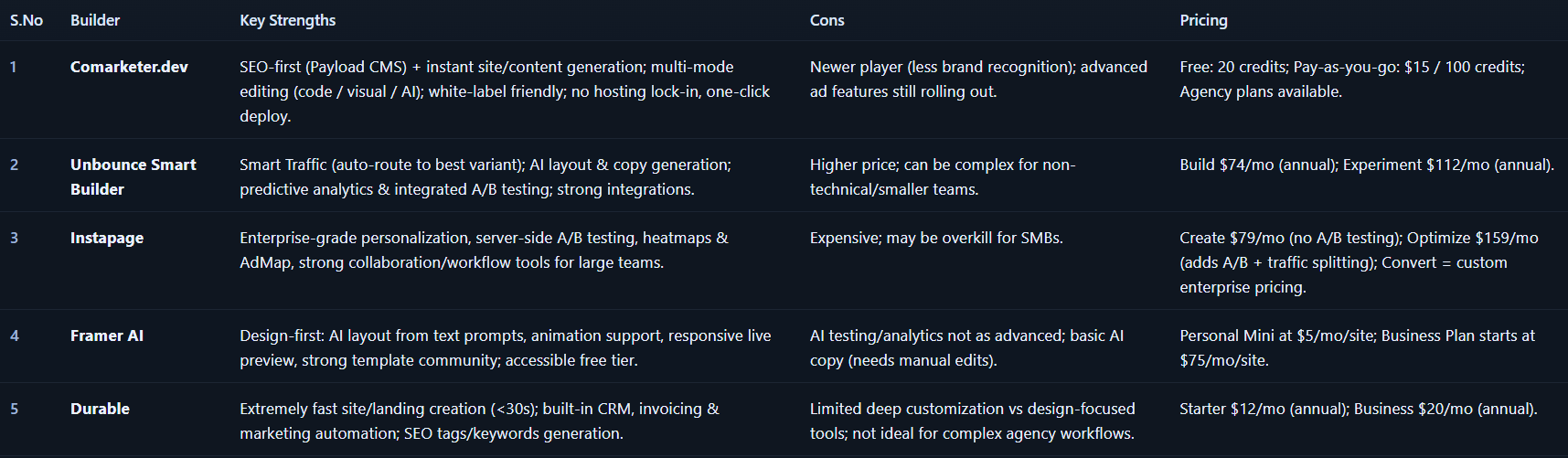The height and width of the screenshot is (458, 1568).
Task: Click the S.No column header
Action: [x=27, y=20]
